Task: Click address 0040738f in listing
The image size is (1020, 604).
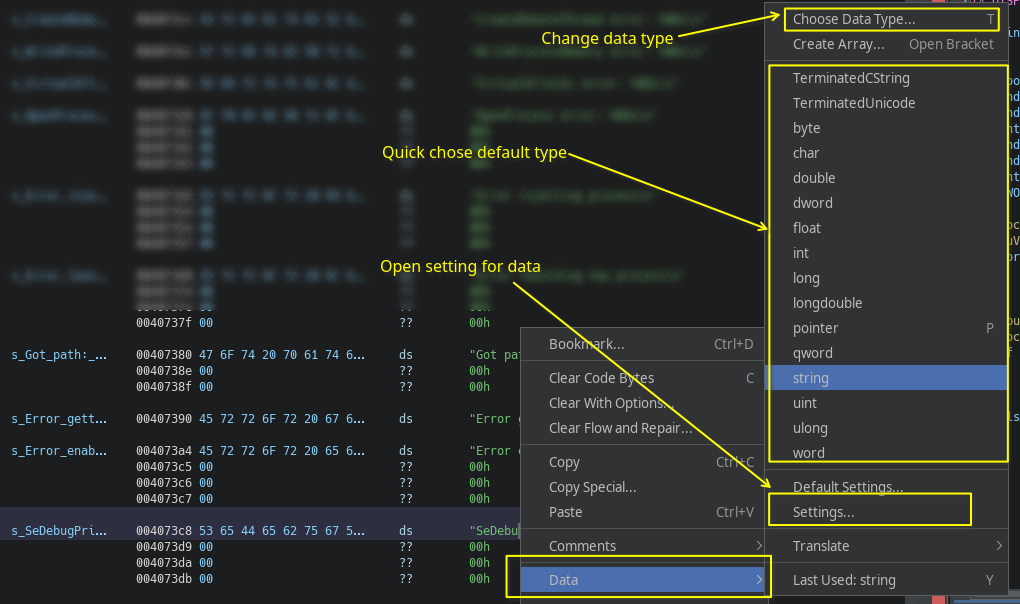Action: click(164, 387)
